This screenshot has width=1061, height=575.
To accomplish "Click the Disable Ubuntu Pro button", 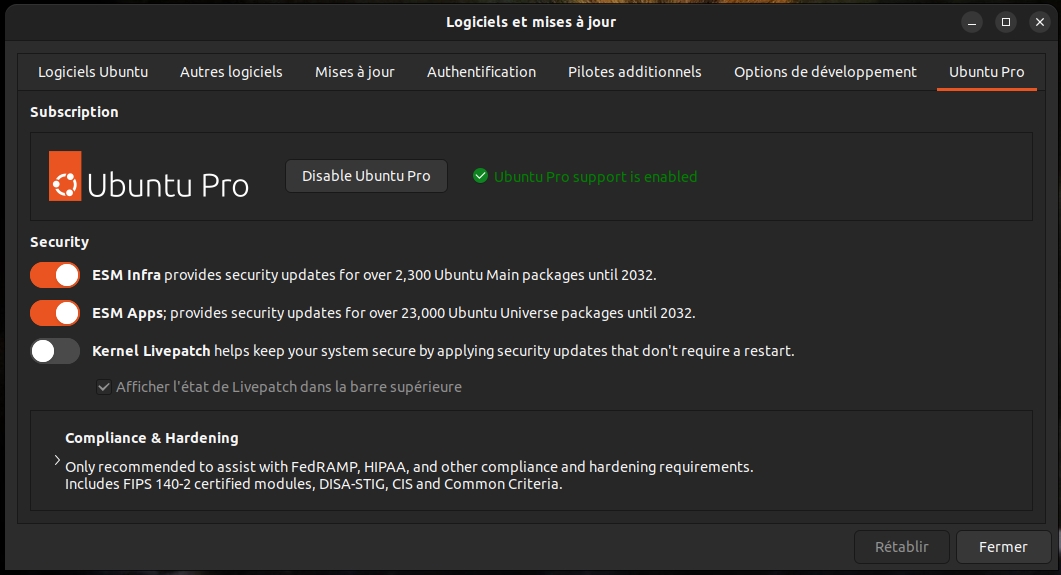I will pos(366,176).
